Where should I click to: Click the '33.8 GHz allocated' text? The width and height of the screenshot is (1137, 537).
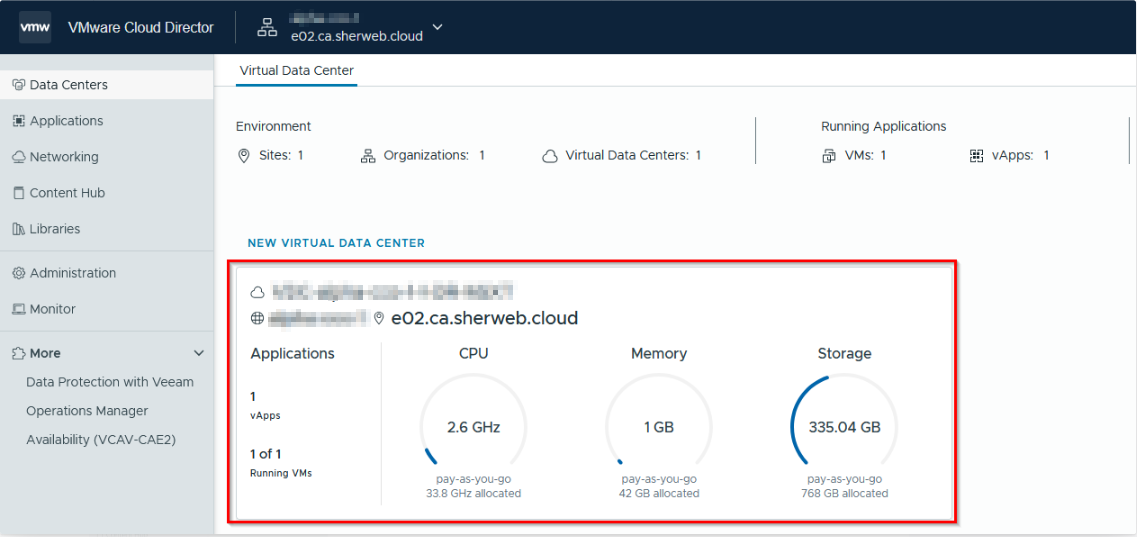point(474,494)
